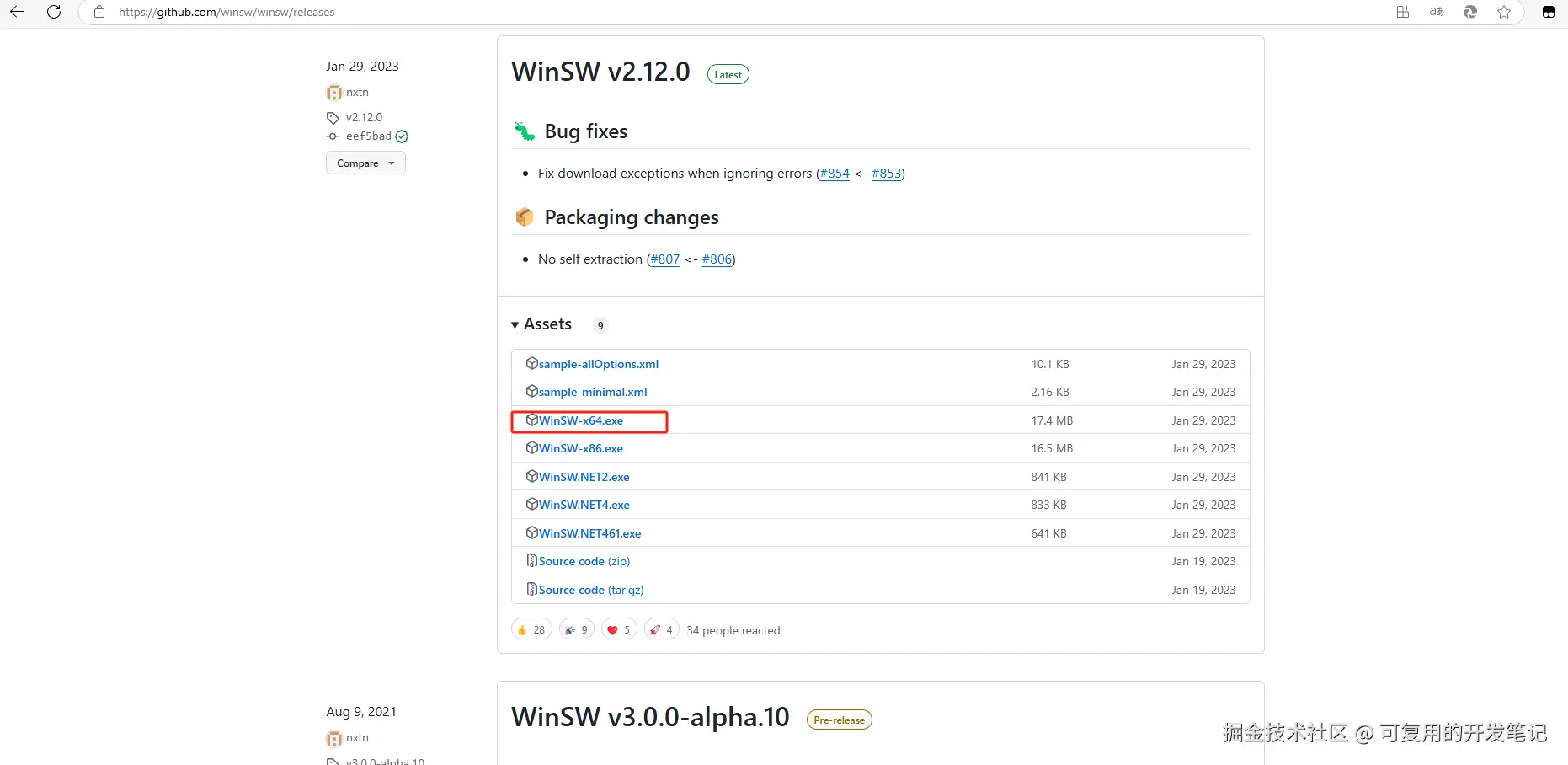
Task: Click the package icon for sample-allOptions.xml
Action: (532, 363)
